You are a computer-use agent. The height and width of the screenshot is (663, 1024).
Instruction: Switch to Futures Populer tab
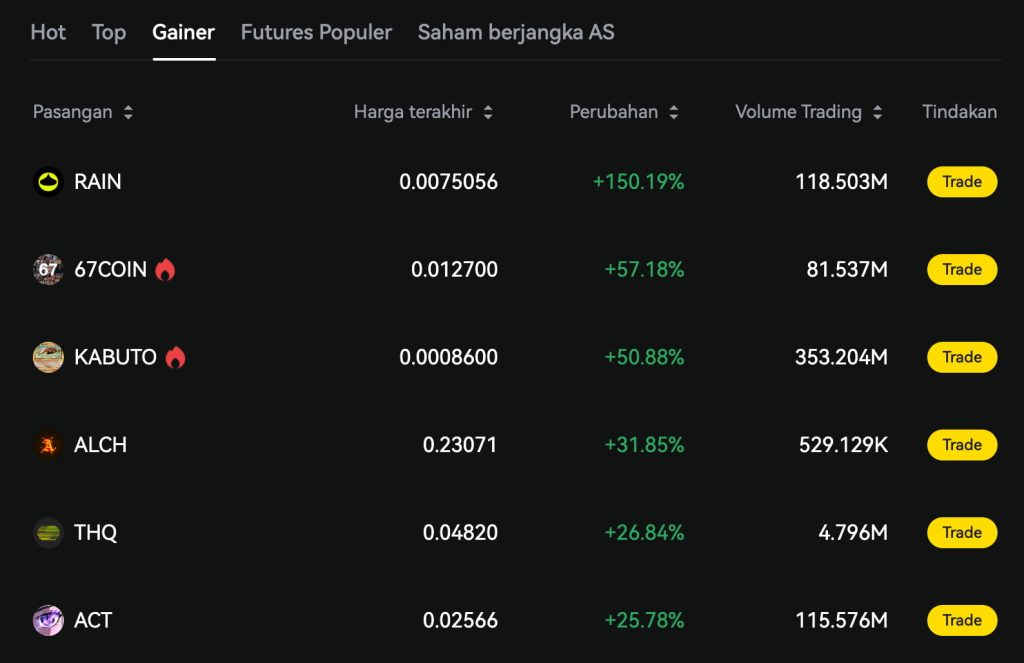coord(316,32)
